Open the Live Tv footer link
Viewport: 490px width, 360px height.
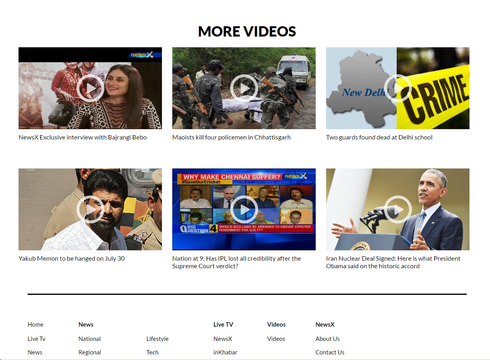click(36, 339)
